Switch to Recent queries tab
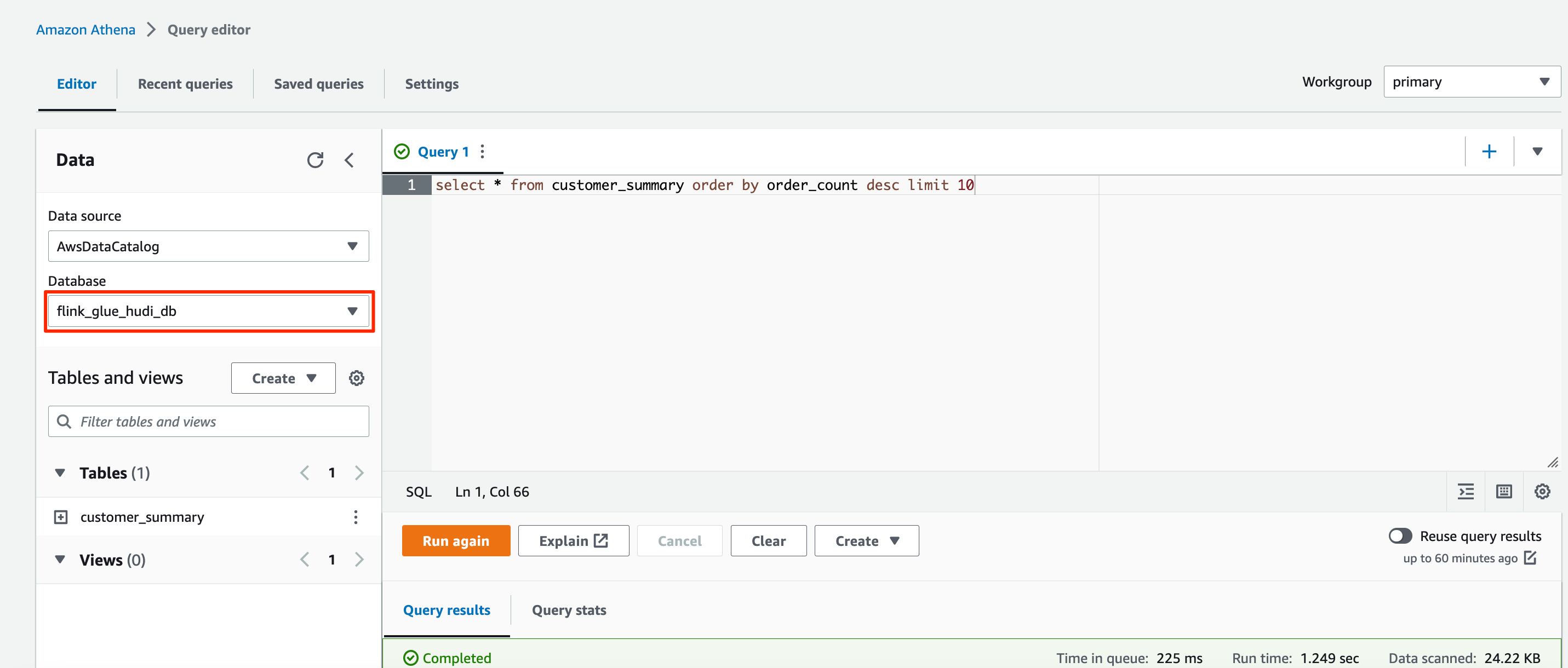 click(185, 84)
